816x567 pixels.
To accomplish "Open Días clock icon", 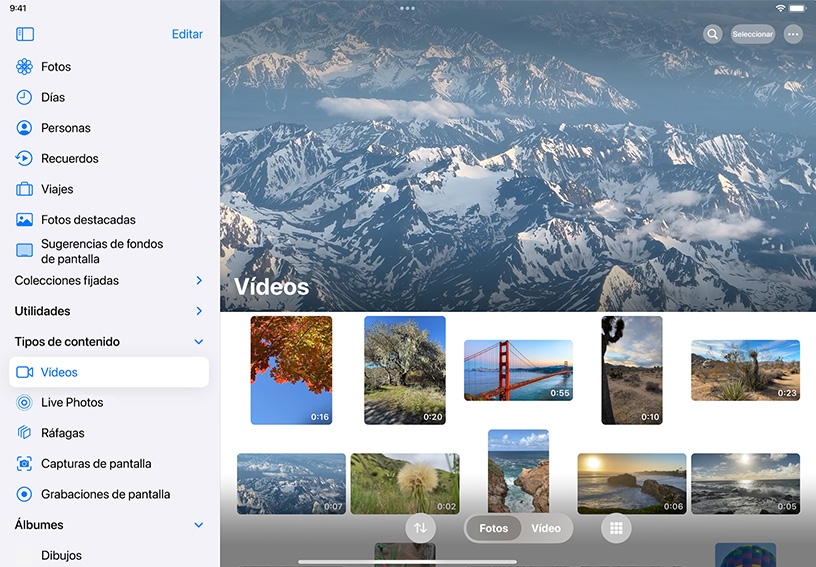I will coord(24,97).
